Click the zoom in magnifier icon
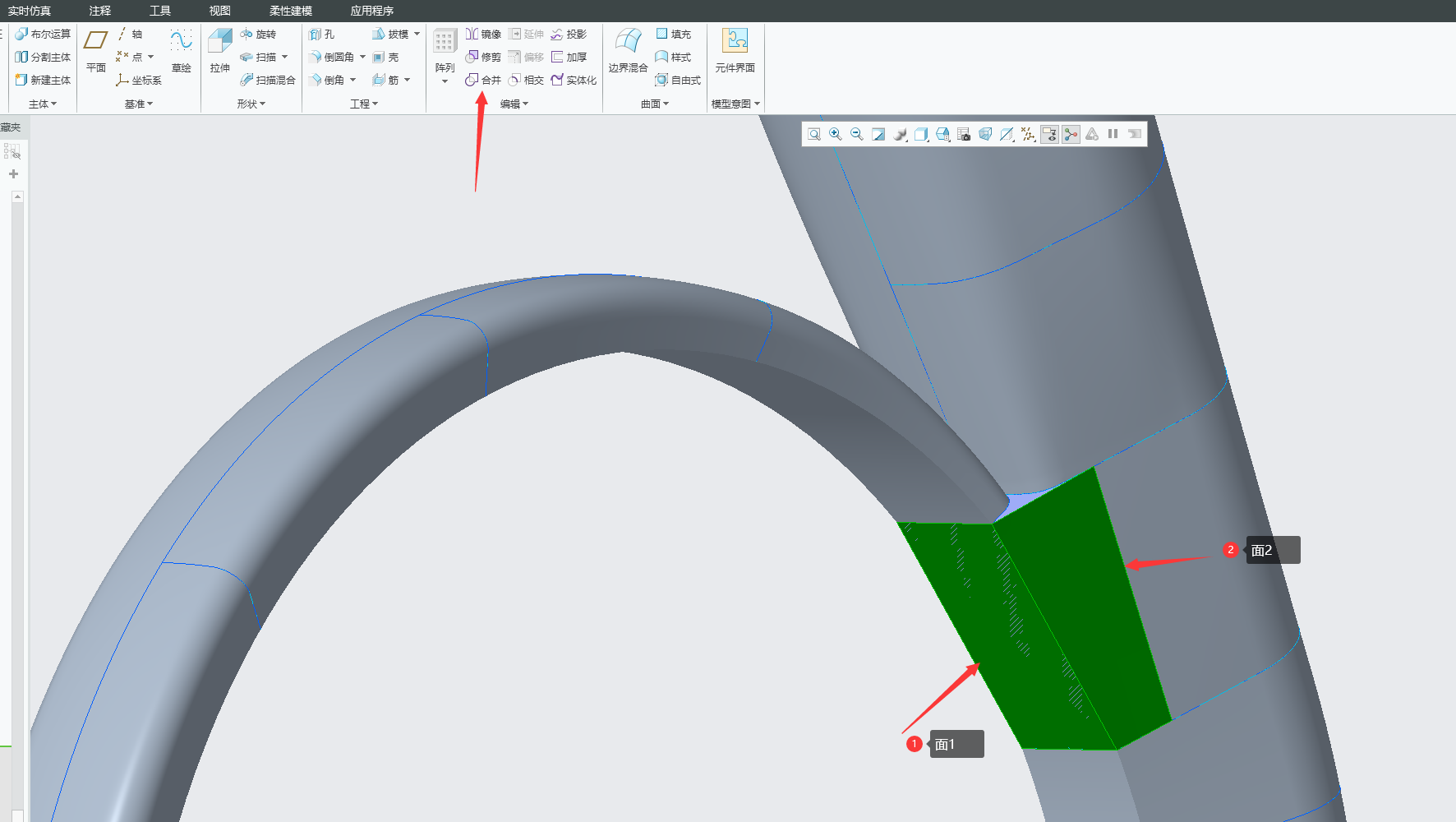The height and width of the screenshot is (822, 1456). [836, 134]
